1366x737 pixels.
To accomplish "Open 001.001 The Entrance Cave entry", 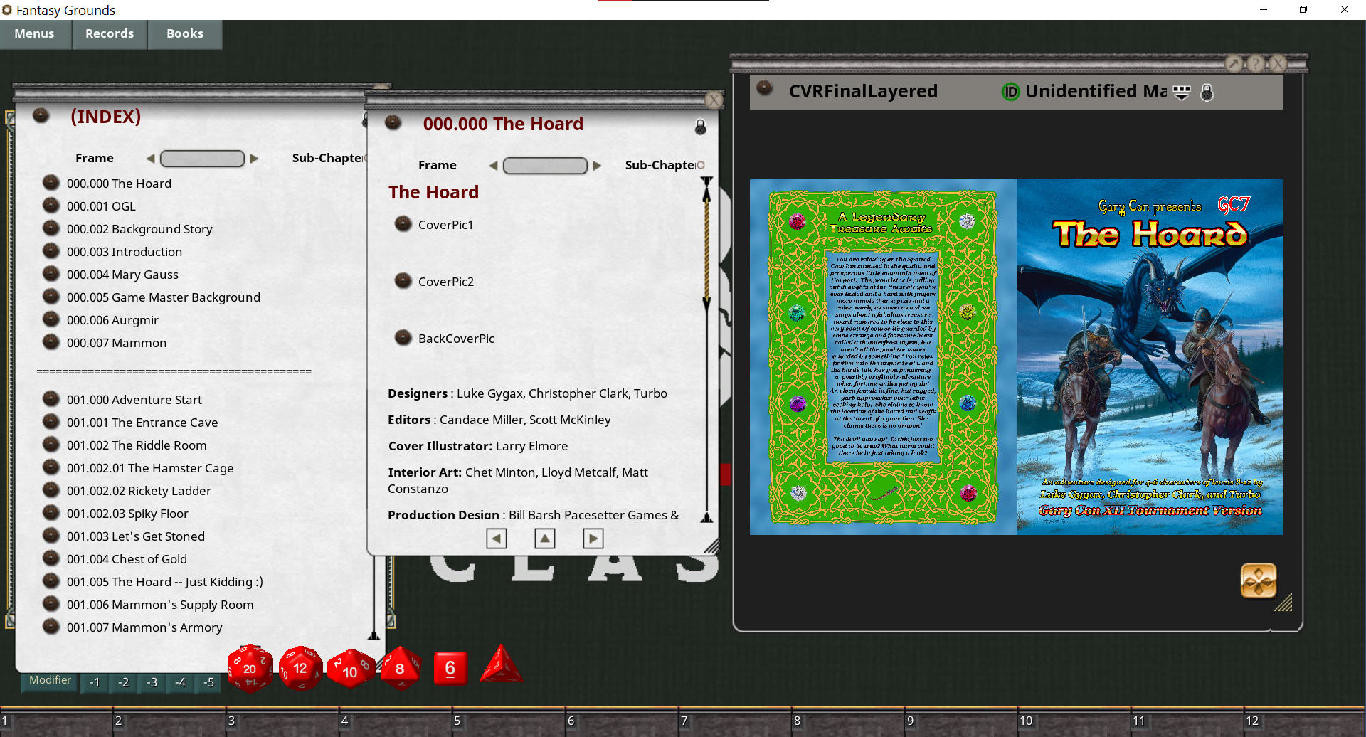I will pos(142,422).
